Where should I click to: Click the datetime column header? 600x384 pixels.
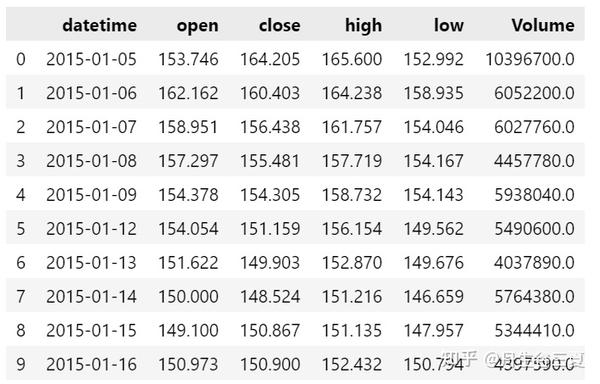(x=99, y=26)
